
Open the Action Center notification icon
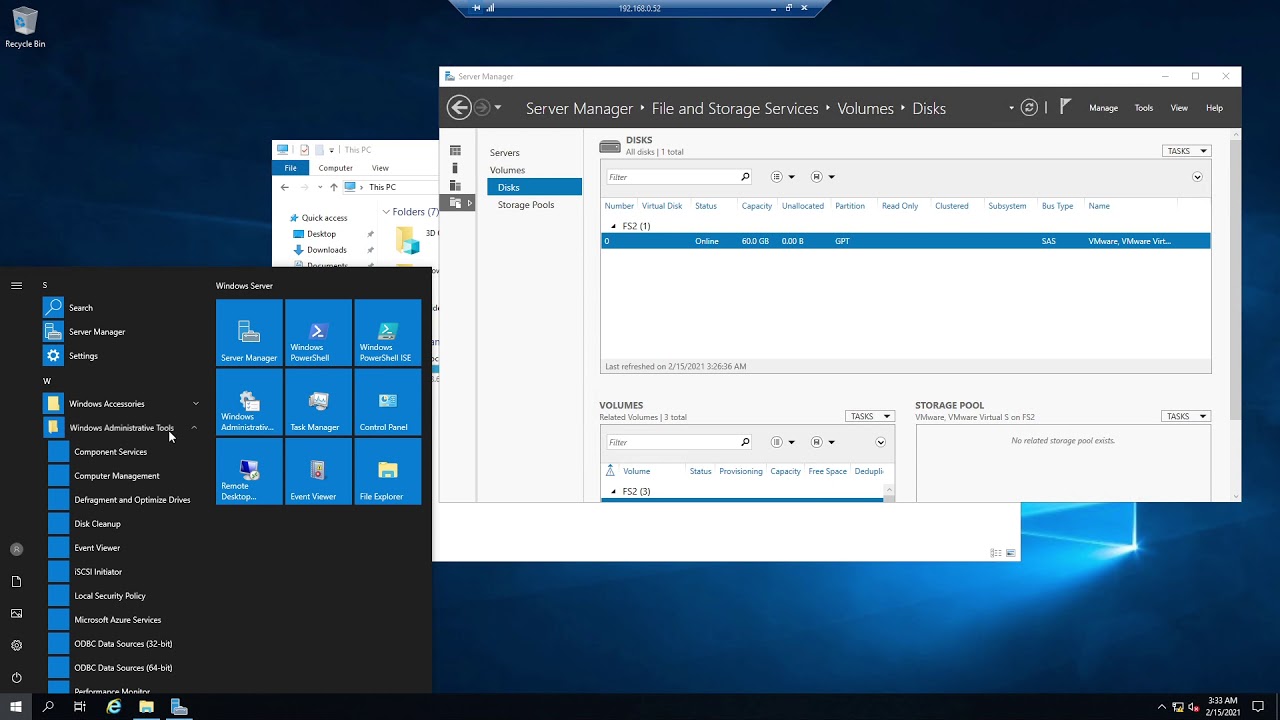(x=1258, y=707)
